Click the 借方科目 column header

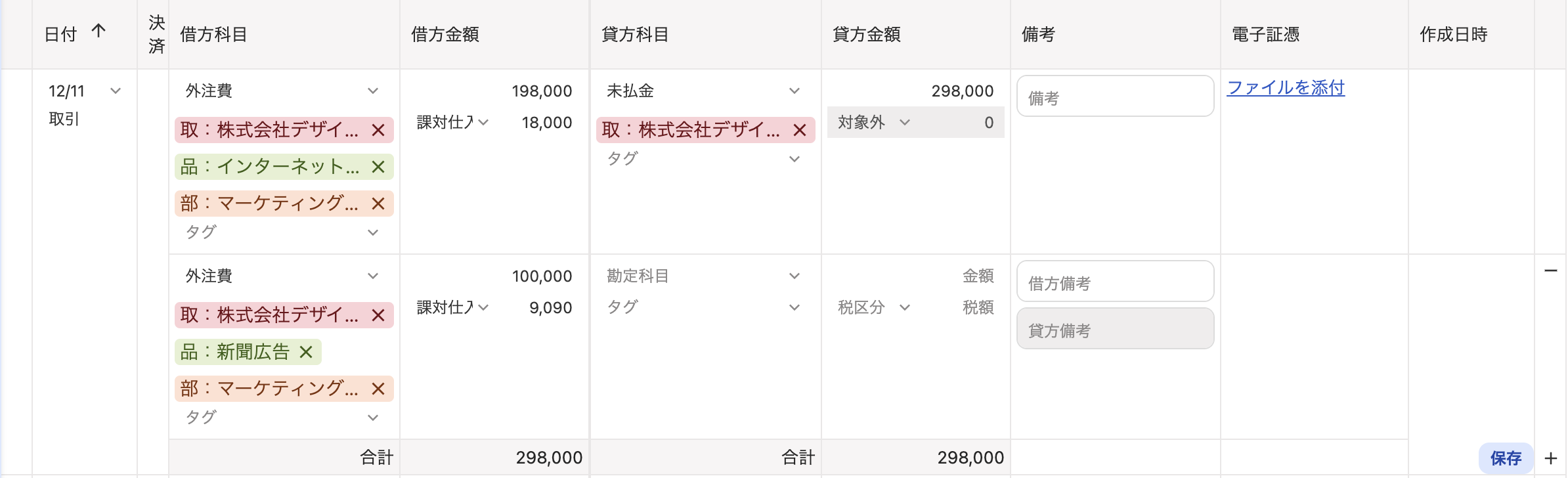[213, 34]
